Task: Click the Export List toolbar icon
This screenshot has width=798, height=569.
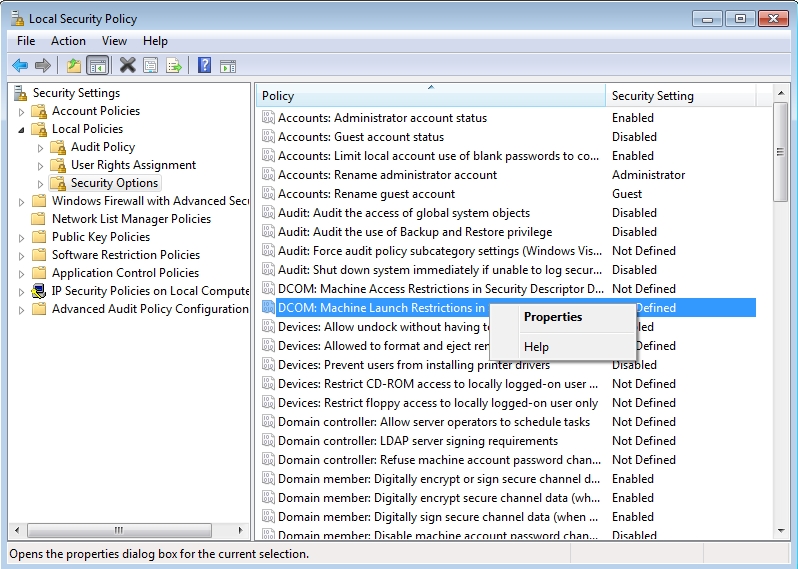Action: (174, 66)
